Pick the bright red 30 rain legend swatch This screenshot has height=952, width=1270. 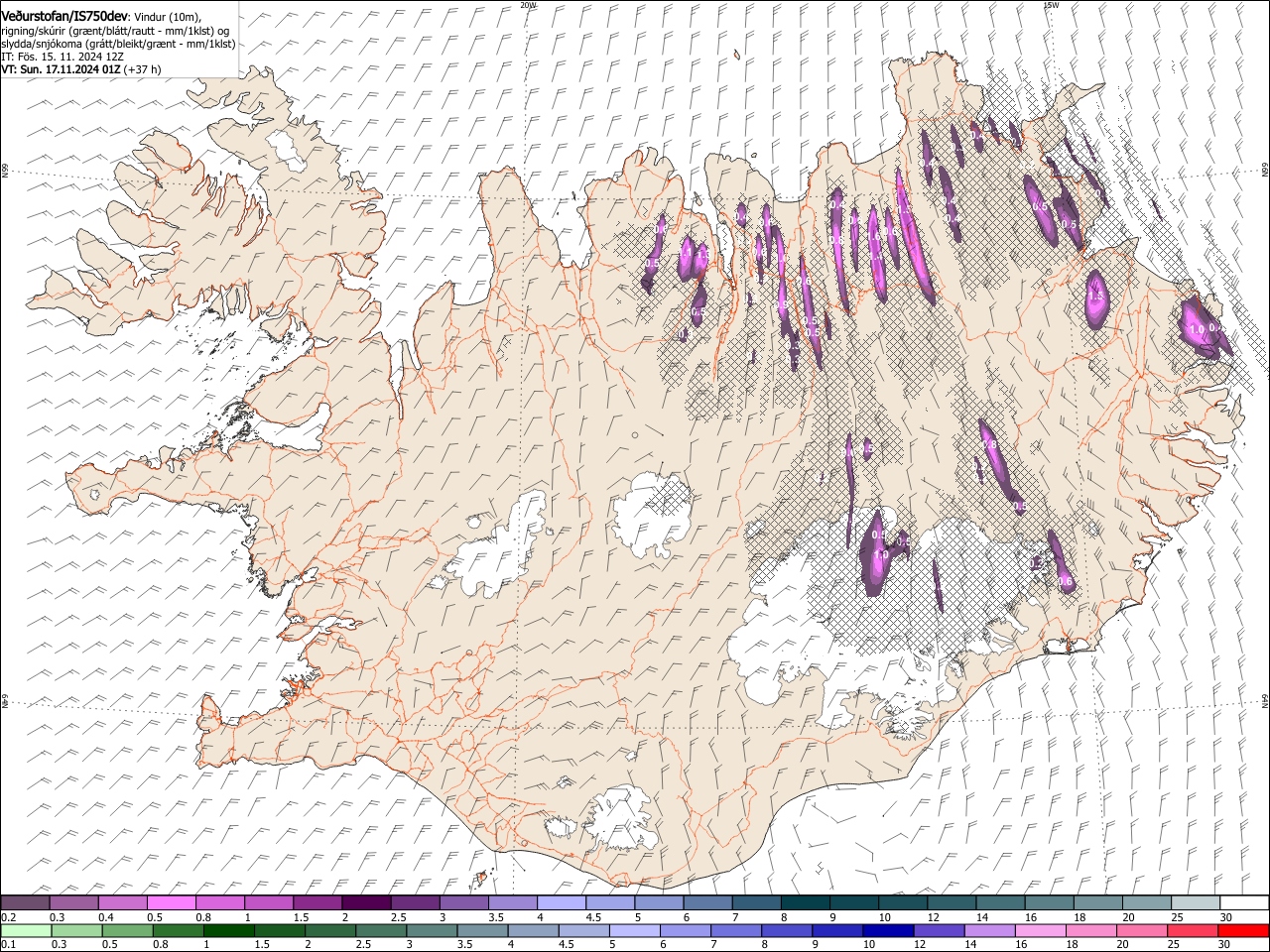click(1242, 930)
